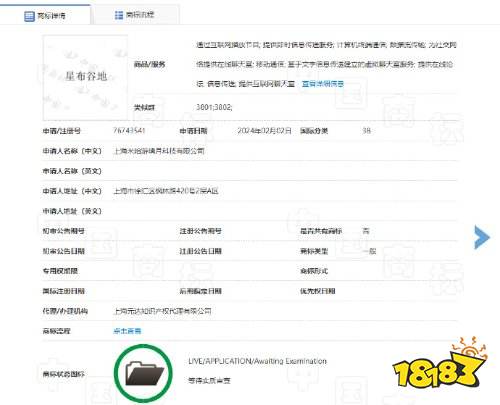Open the blue 点击查看 link beside 商标流程

[x=127, y=331]
